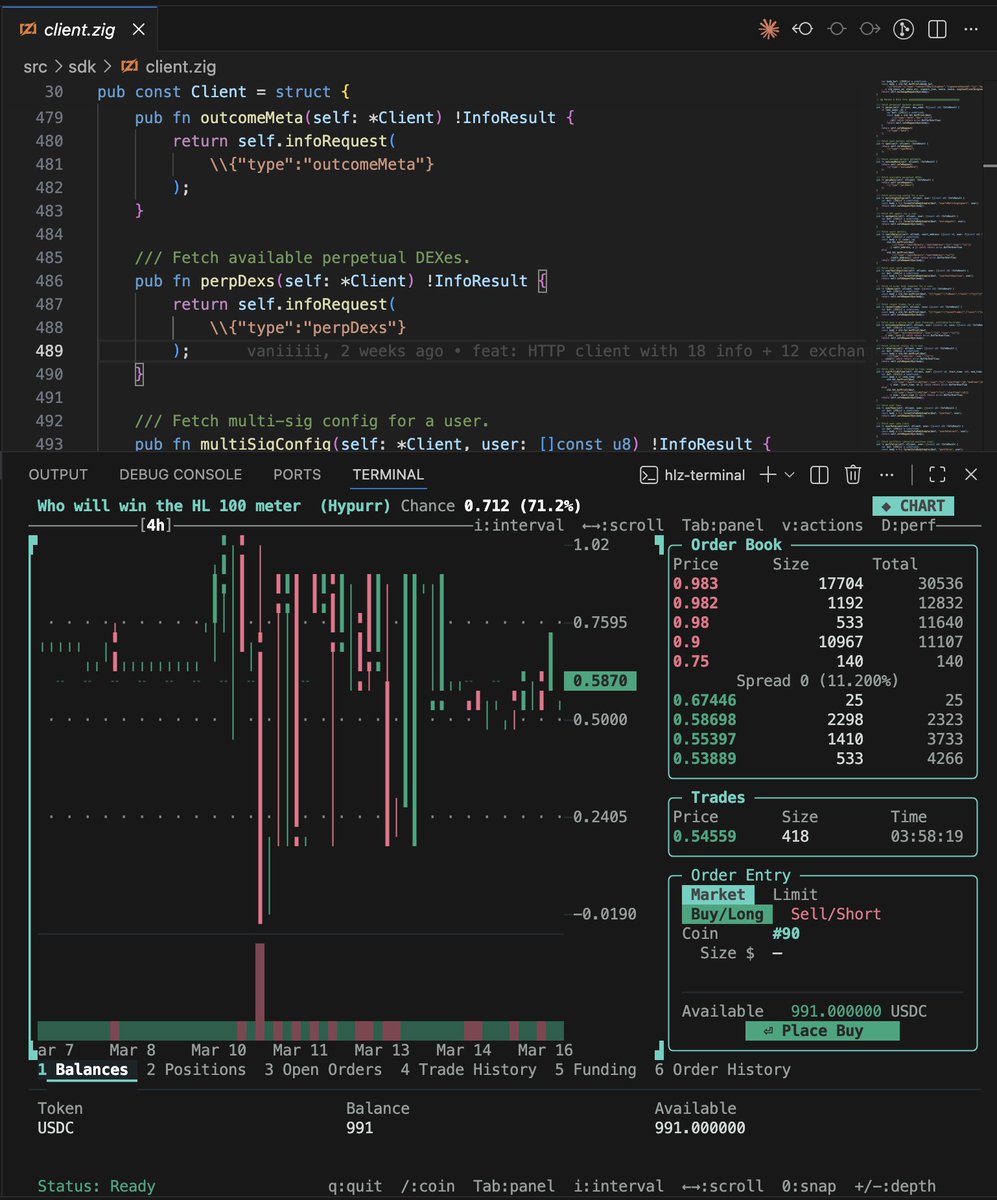The image size is (997, 1200).
Task: Select the client.zig editor tab
Action: [x=77, y=30]
